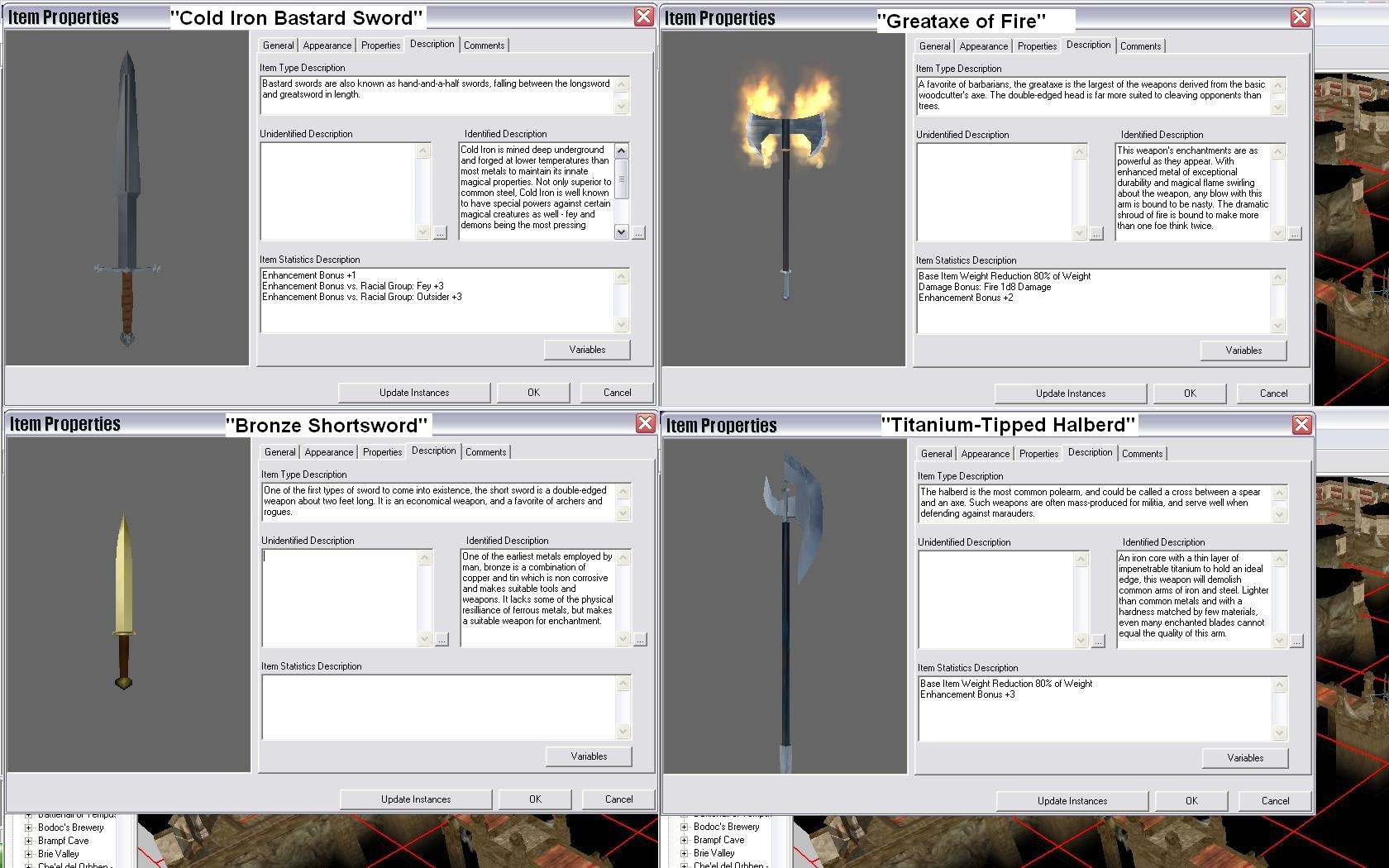This screenshot has width=1389, height=868.
Task: Switch to Properties tab in Bronze Shortsword dialog
Action: pyautogui.click(x=382, y=452)
